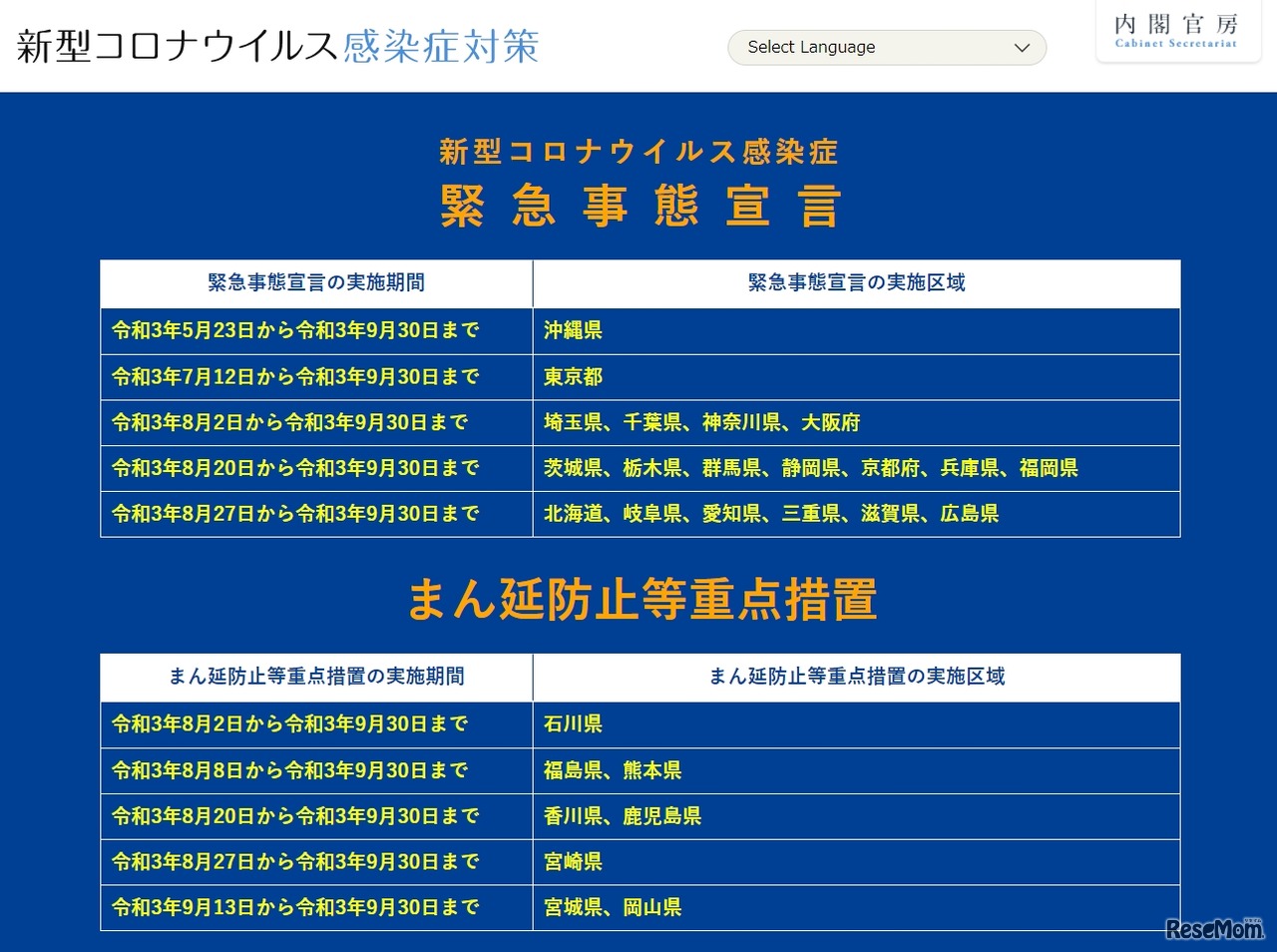Click the site title 新型コロナウイルス感染症対策

point(277,46)
